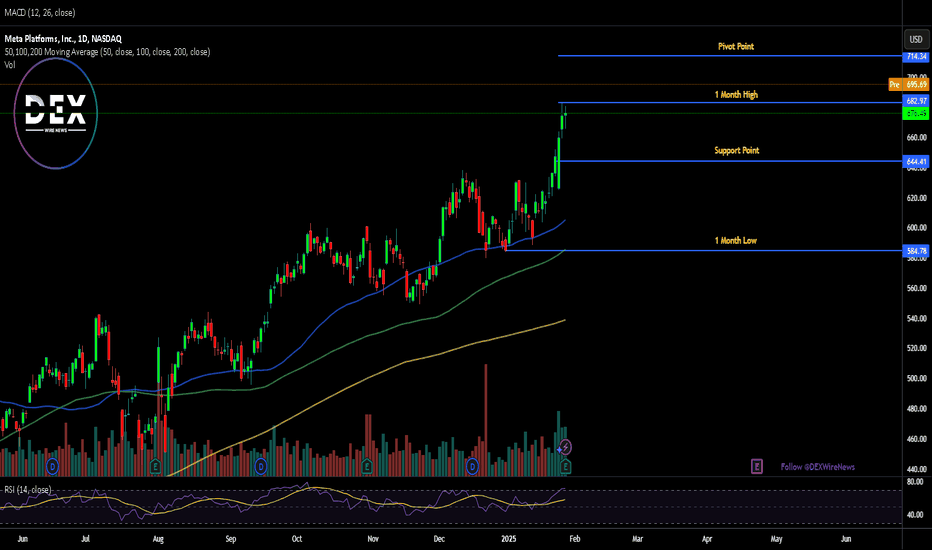Viewport: 932px width, 550px height.
Task: Open the USD currency selector
Action: [916, 39]
